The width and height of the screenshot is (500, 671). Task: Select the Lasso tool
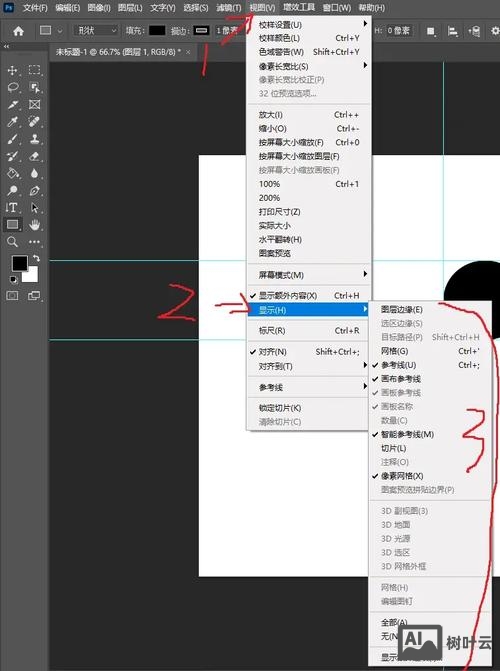pyautogui.click(x=12, y=87)
